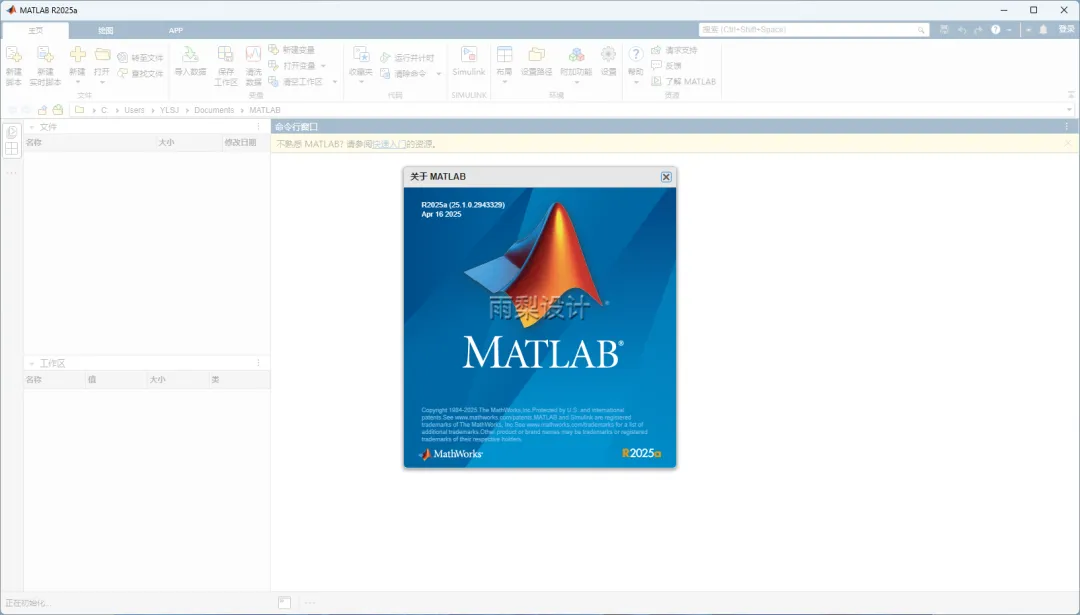Expand the 打开变量 dropdown arrow
The image size is (1080, 615).
tap(323, 66)
